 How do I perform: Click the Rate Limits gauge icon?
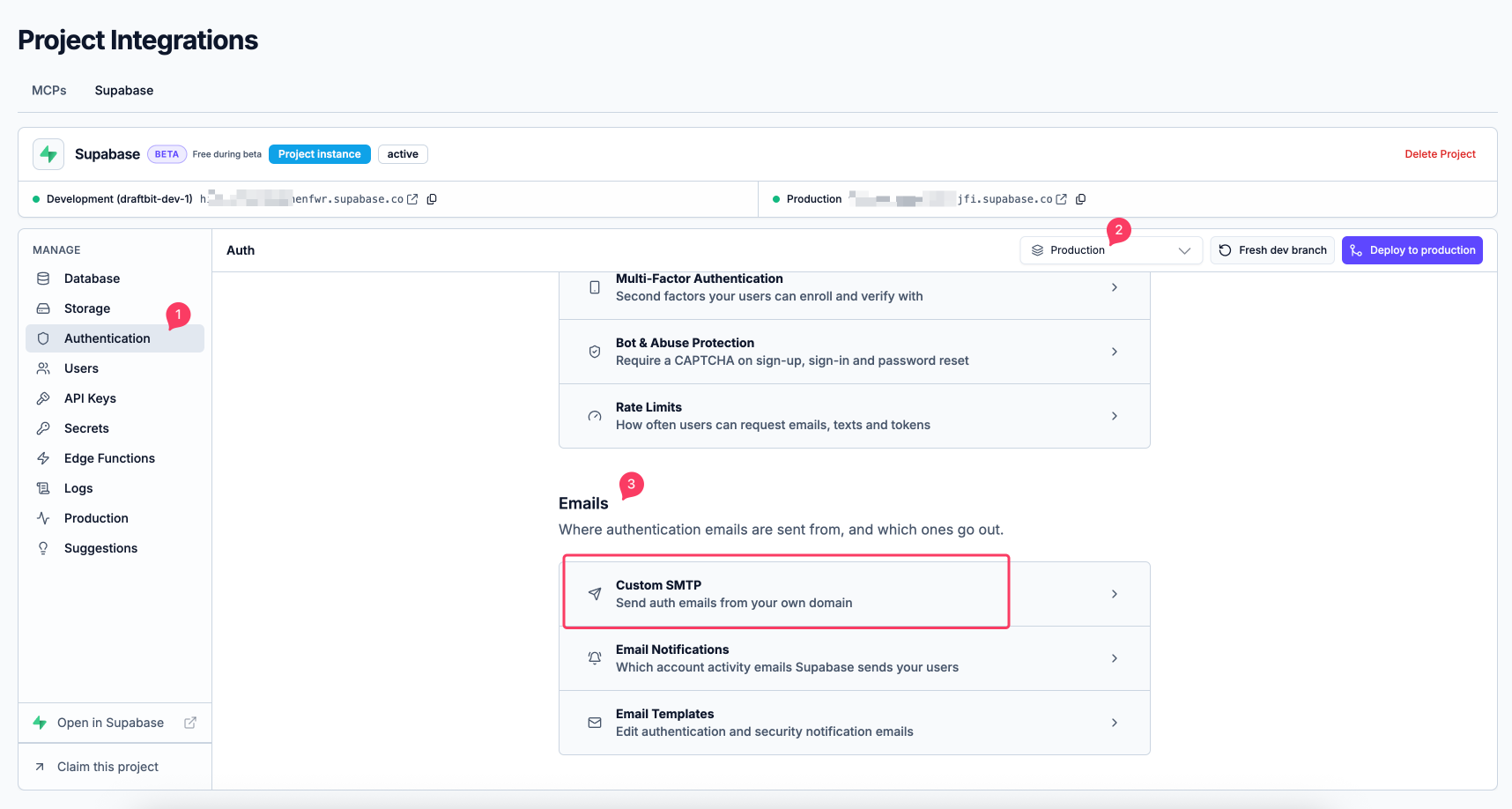point(595,416)
